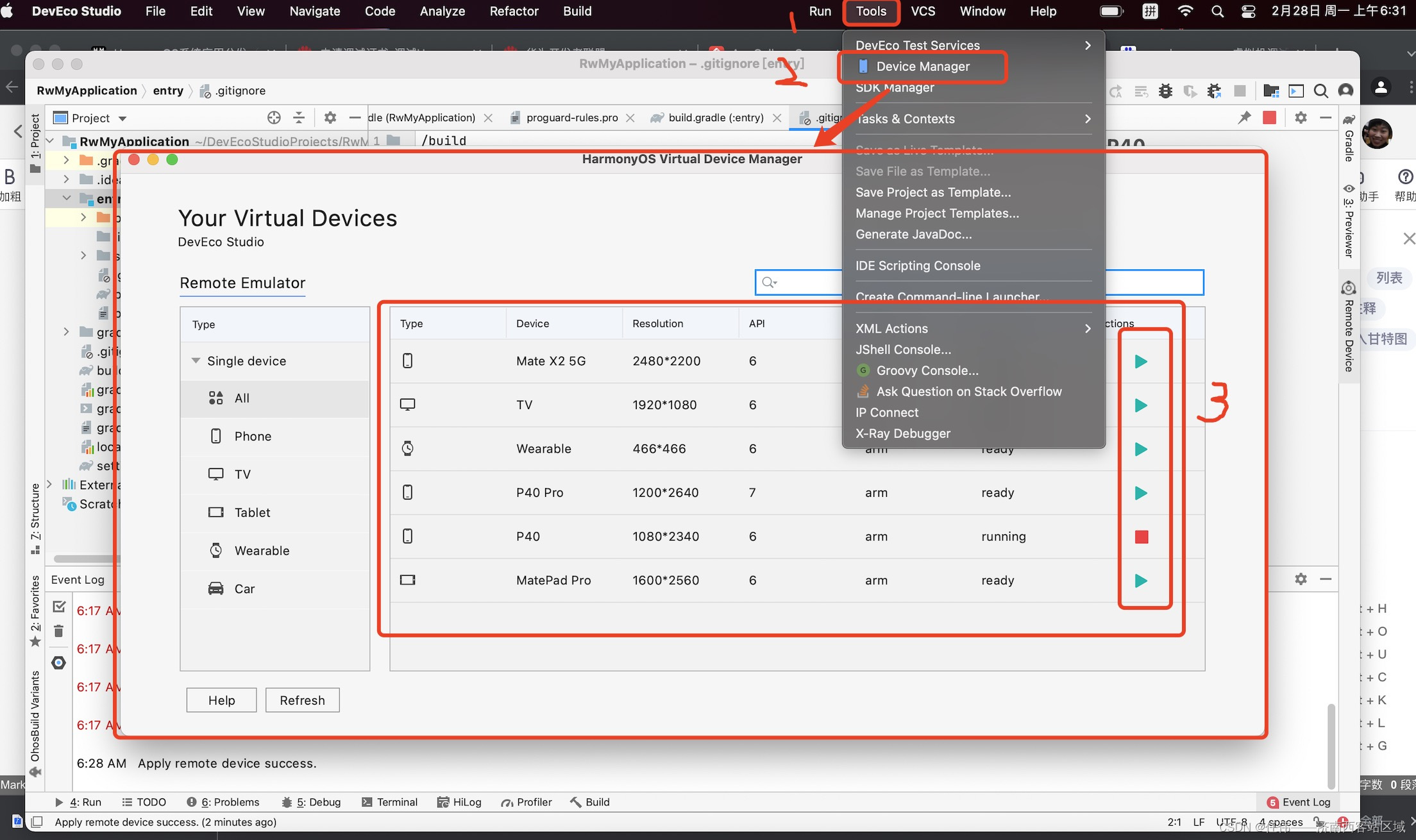Open the HiLog tool window
This screenshot has width=1416, height=840.
459,802
